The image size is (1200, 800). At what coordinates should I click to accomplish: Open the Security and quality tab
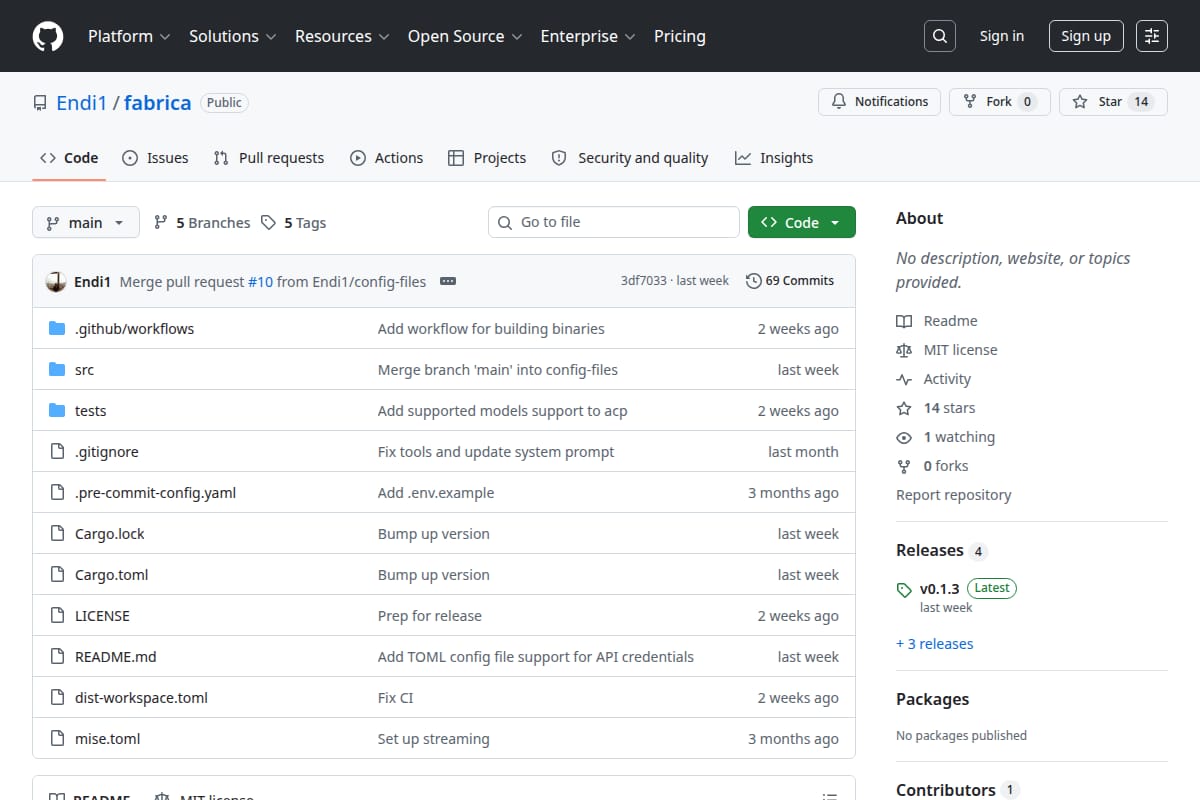[x=630, y=158]
